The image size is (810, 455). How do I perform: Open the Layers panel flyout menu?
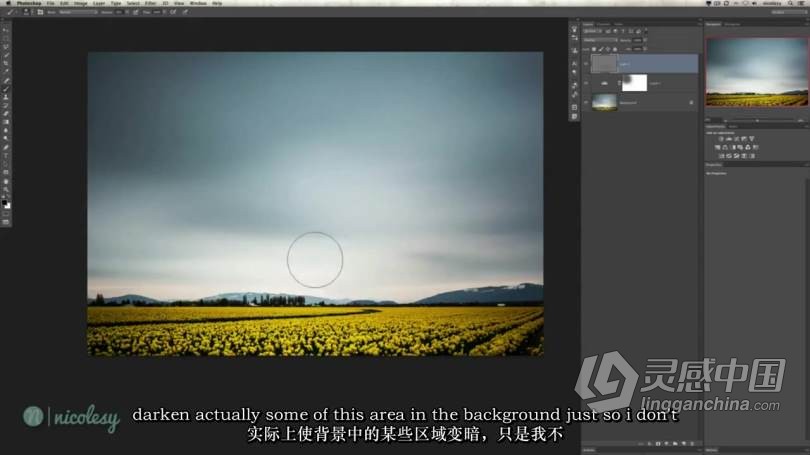click(x=699, y=24)
